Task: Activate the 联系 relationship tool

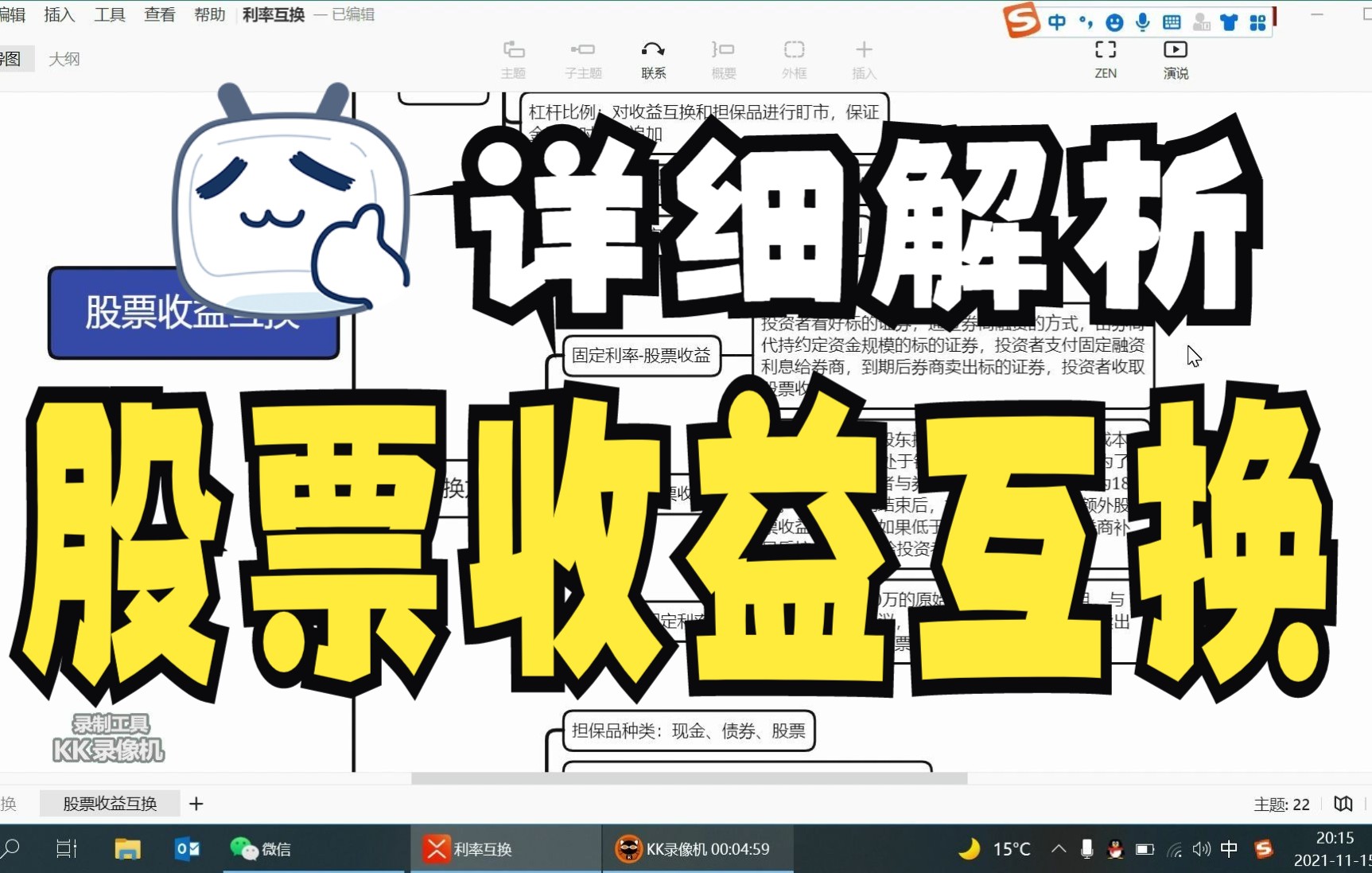Action: pos(653,60)
